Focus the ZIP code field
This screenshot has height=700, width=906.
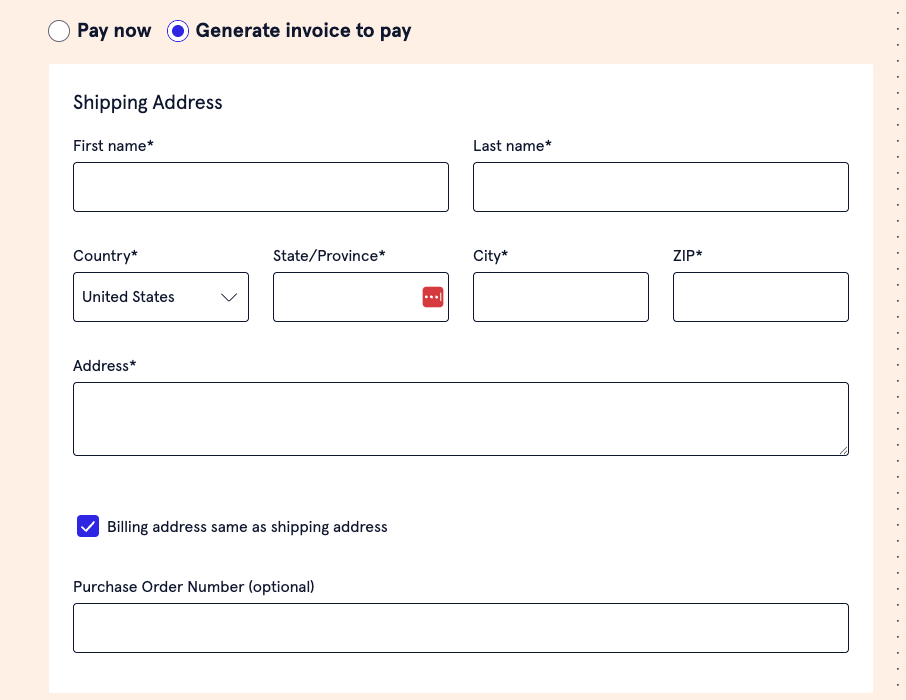pyautogui.click(x=760, y=297)
